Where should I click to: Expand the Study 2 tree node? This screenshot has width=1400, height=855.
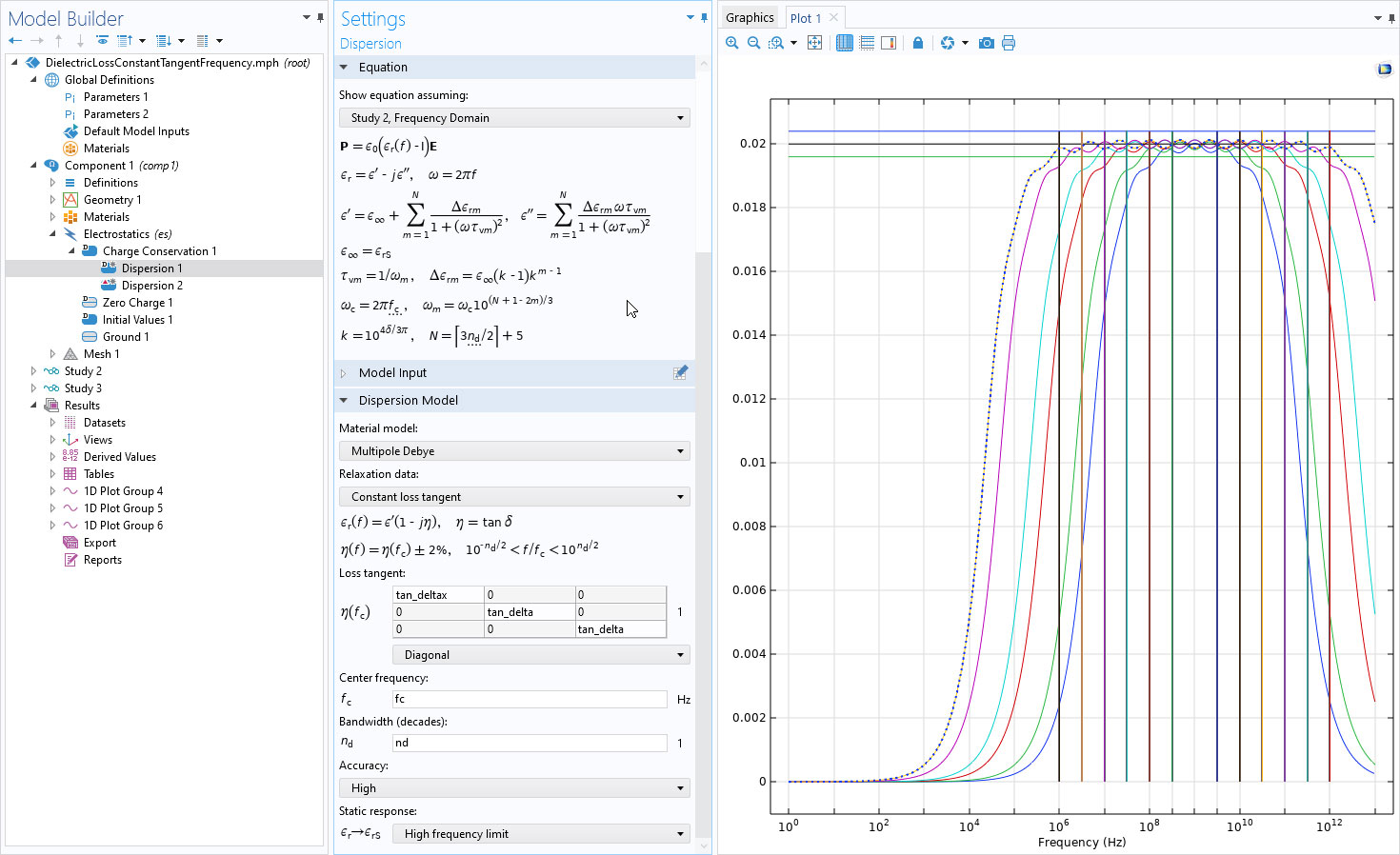coord(33,371)
